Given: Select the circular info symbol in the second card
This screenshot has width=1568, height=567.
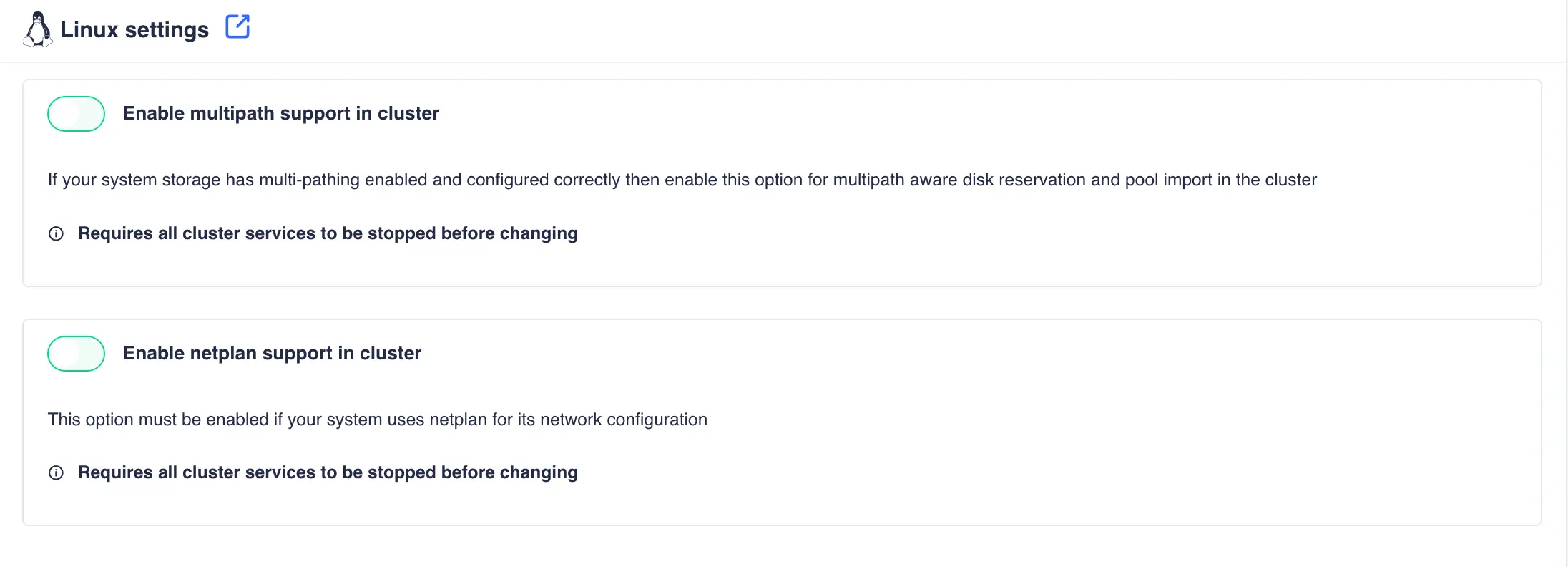Looking at the screenshot, I should pos(57,472).
